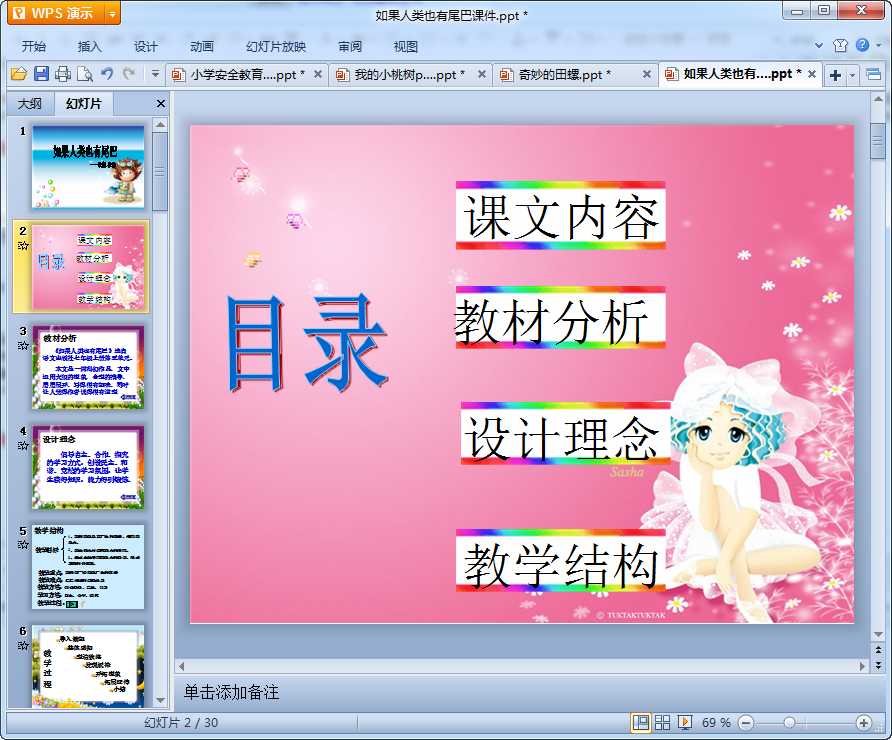
Task: Click animation star icon beside slide 5
Action: coord(23,545)
